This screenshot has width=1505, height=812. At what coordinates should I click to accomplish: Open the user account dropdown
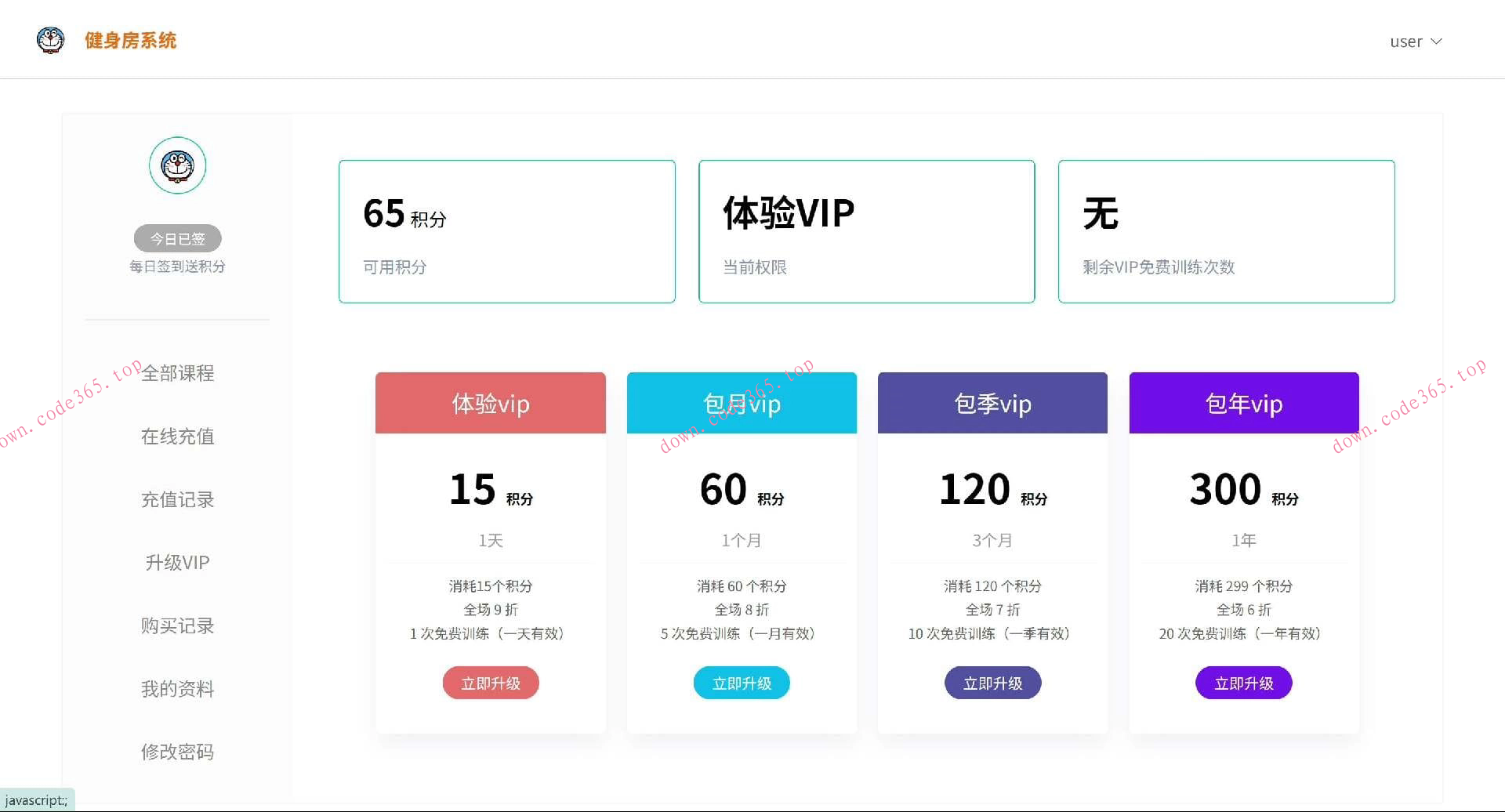(x=1416, y=42)
